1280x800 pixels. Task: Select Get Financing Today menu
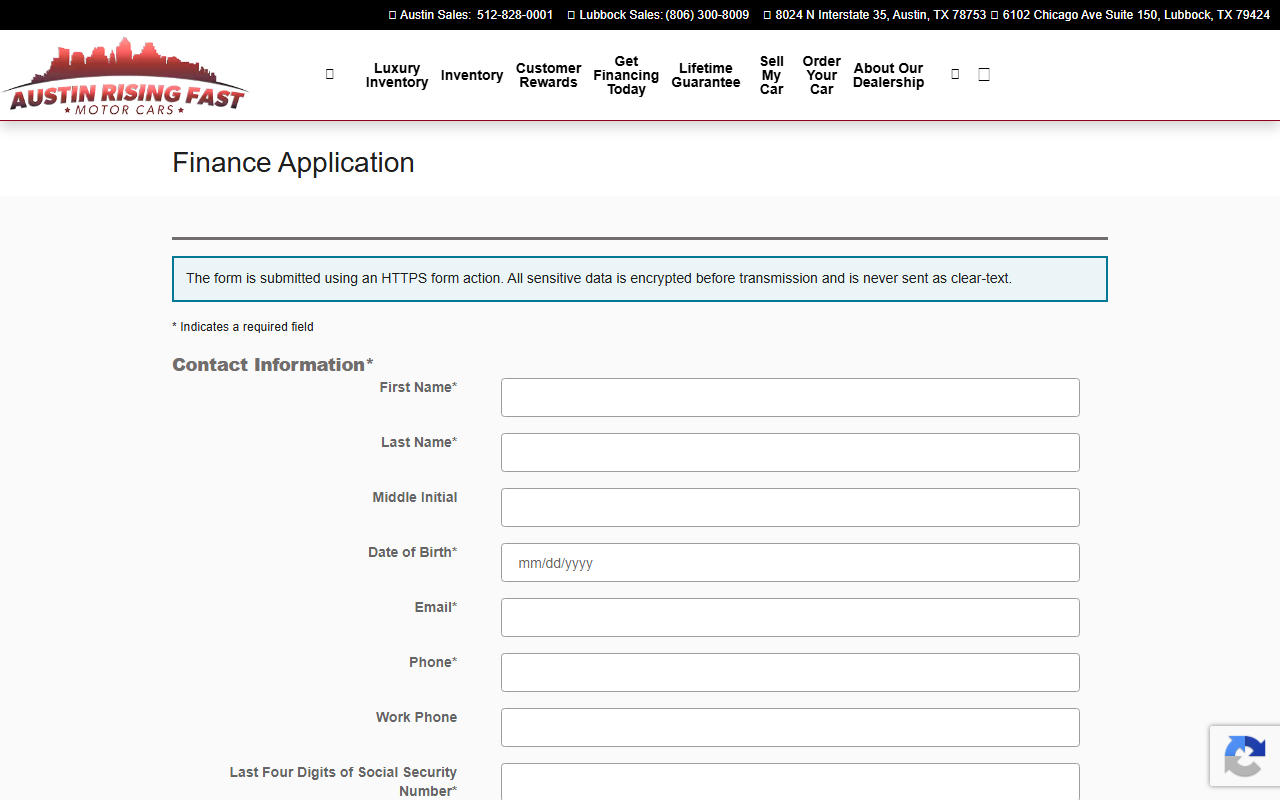pos(626,75)
